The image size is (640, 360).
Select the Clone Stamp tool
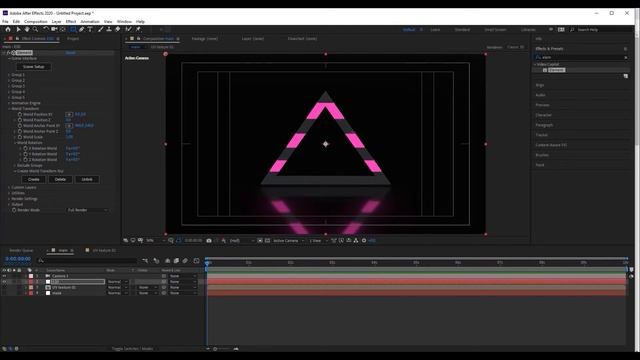(x=109, y=29)
